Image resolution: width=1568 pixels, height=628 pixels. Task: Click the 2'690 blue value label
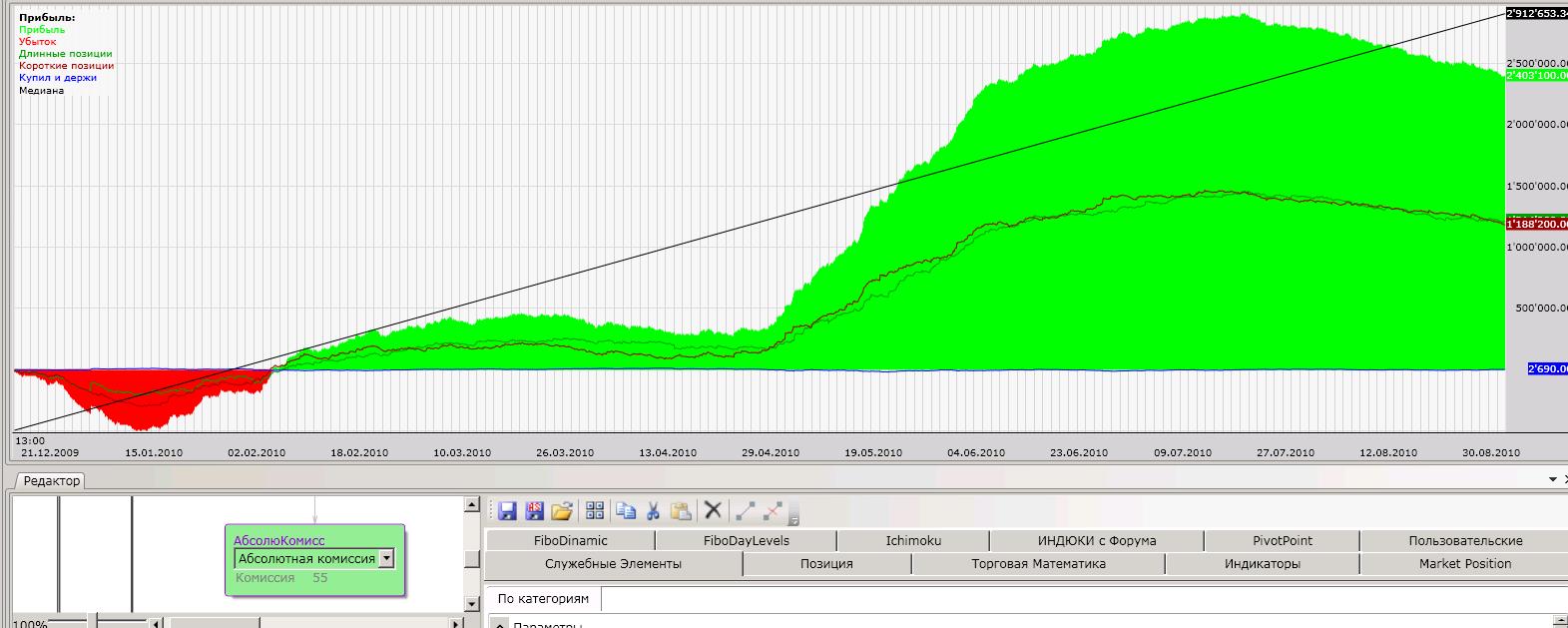tap(1547, 369)
